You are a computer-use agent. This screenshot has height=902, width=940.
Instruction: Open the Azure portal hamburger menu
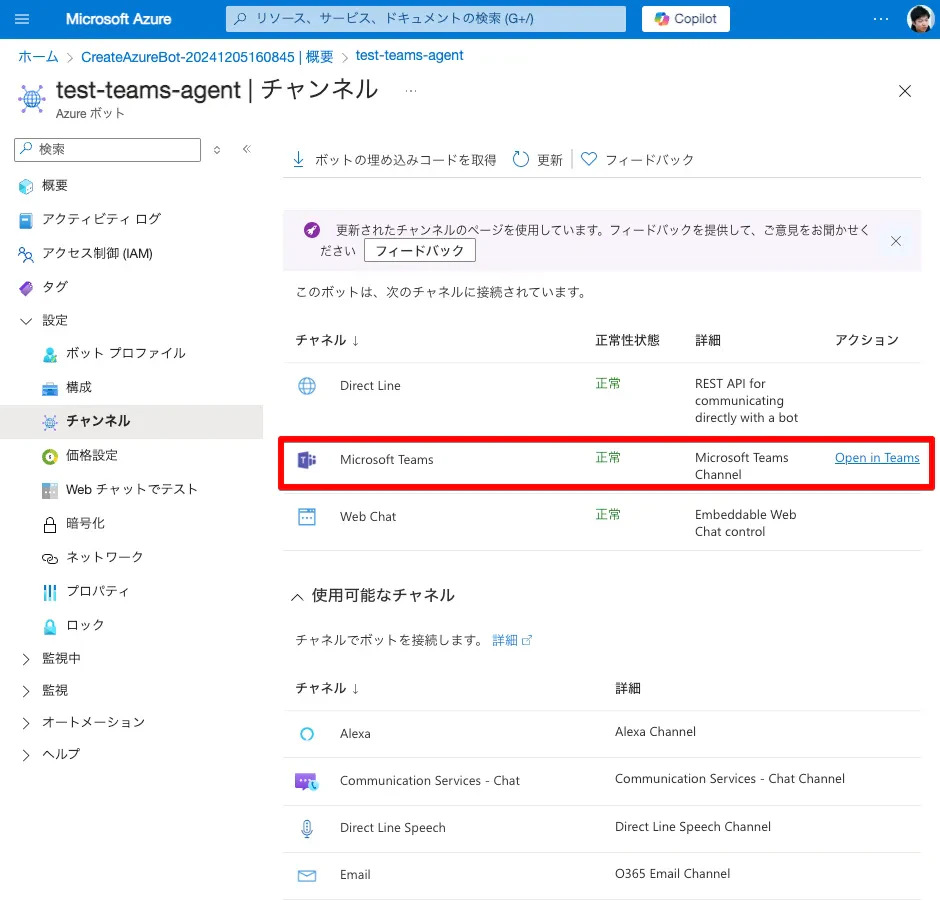22,19
